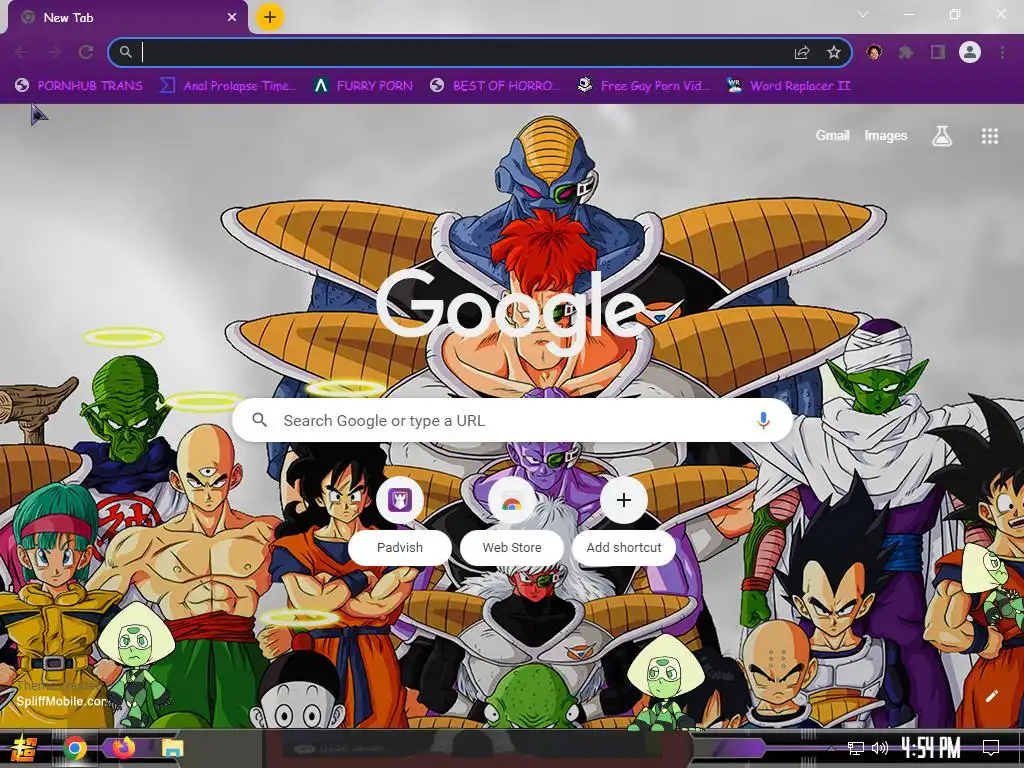Click the back navigation arrow
Image resolution: width=1024 pixels, height=768 pixels.
22,52
